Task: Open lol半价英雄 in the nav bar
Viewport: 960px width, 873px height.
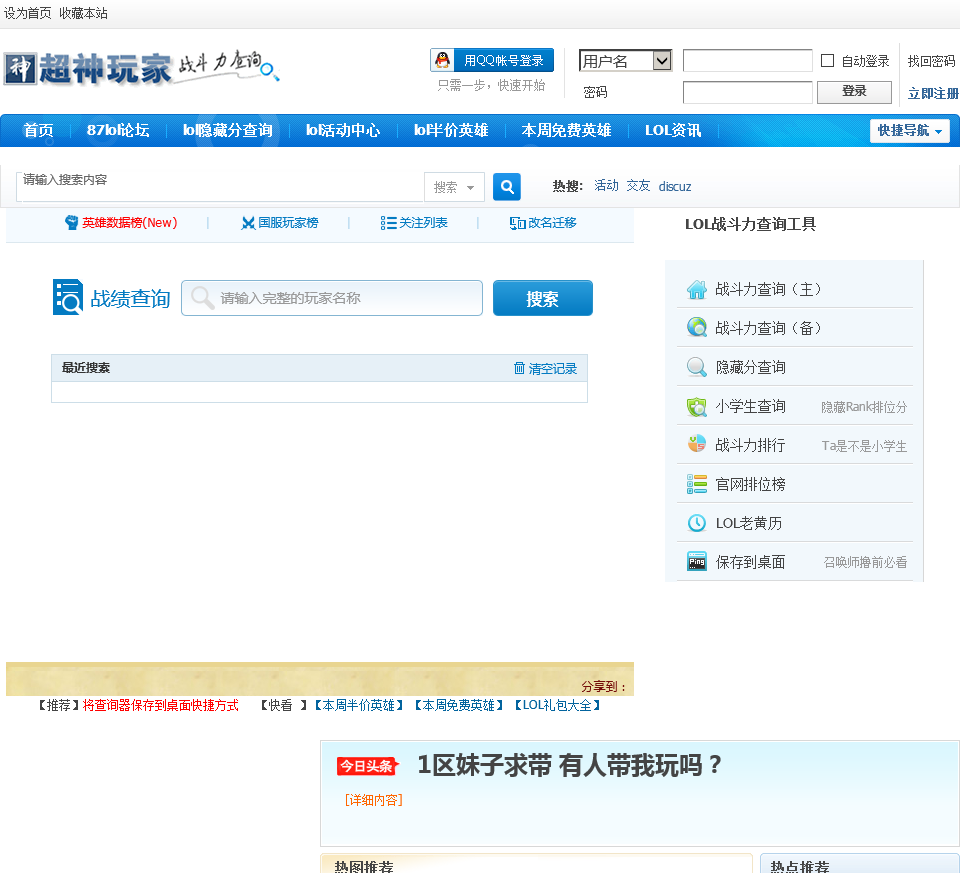Action: [451, 130]
